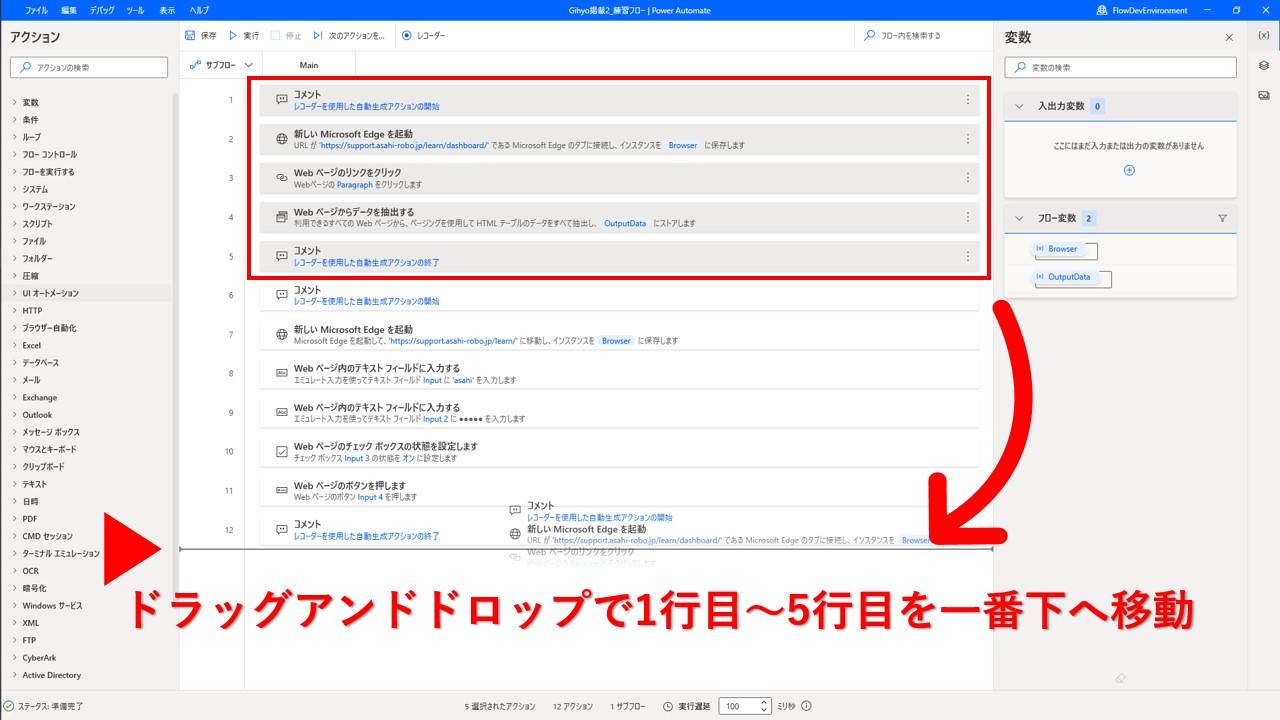The image size is (1280, 720).
Task: Open images icon on right rail
Action: pyautogui.click(x=1264, y=95)
